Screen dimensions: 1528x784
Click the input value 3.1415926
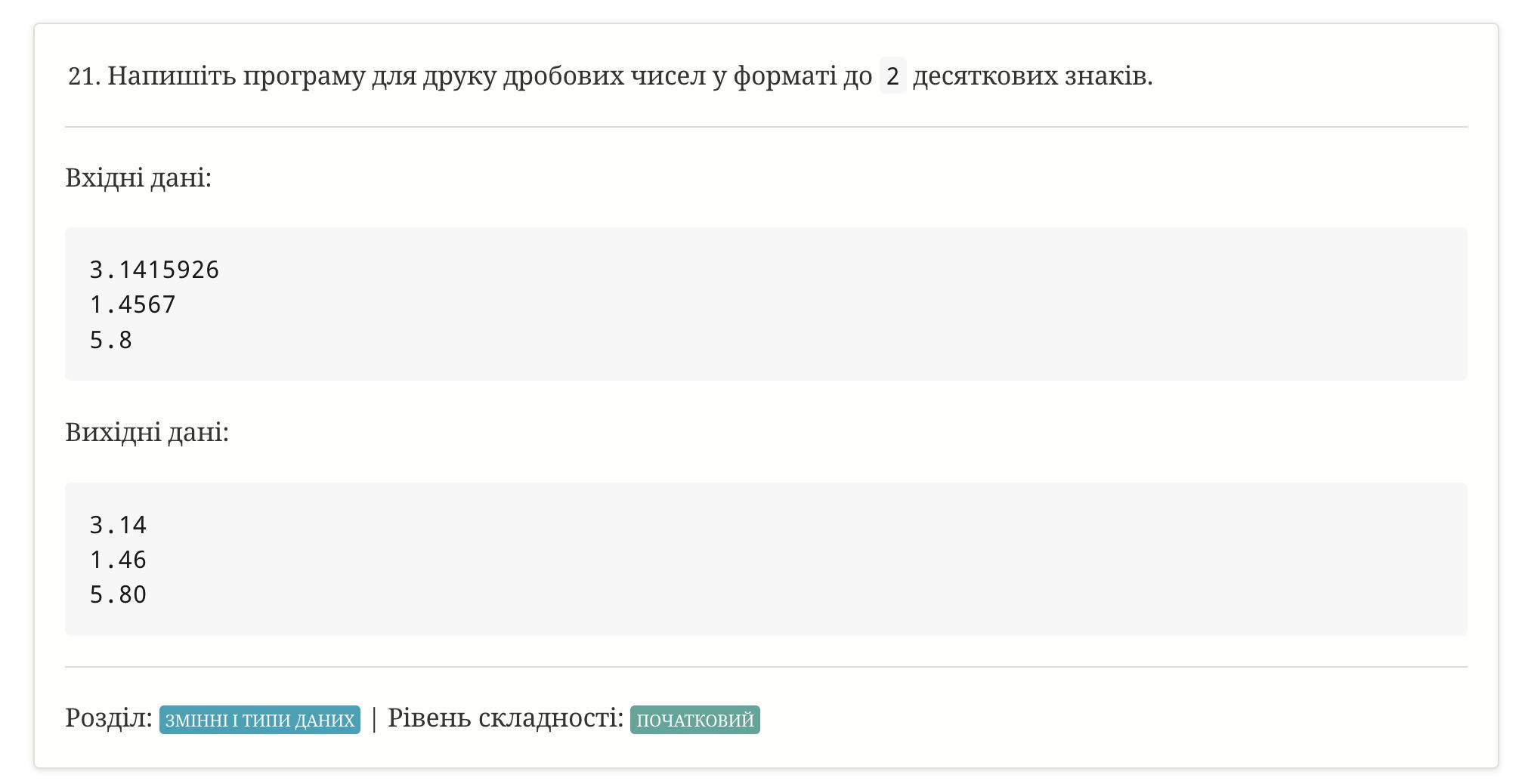(x=154, y=270)
